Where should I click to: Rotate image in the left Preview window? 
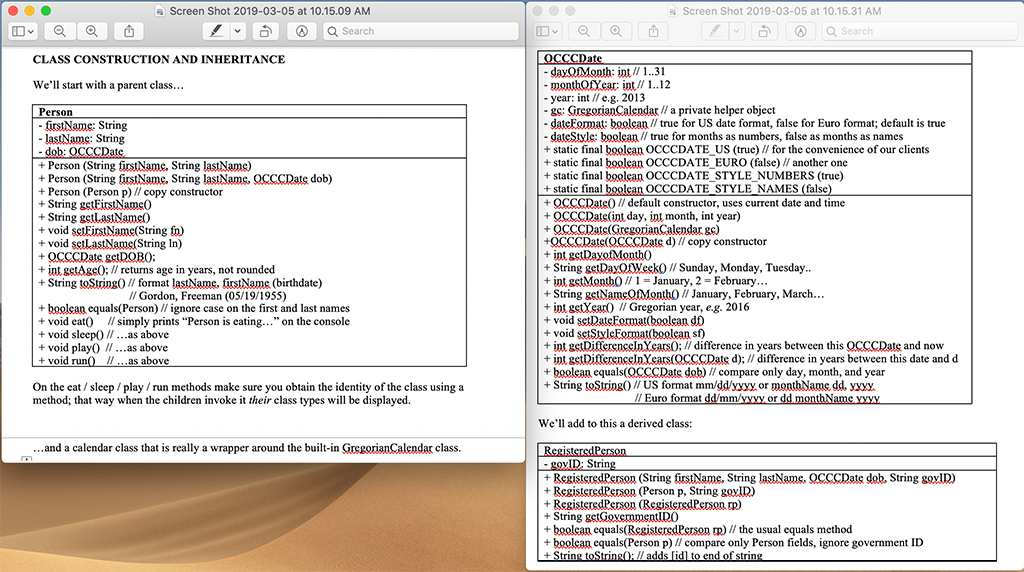[x=265, y=31]
